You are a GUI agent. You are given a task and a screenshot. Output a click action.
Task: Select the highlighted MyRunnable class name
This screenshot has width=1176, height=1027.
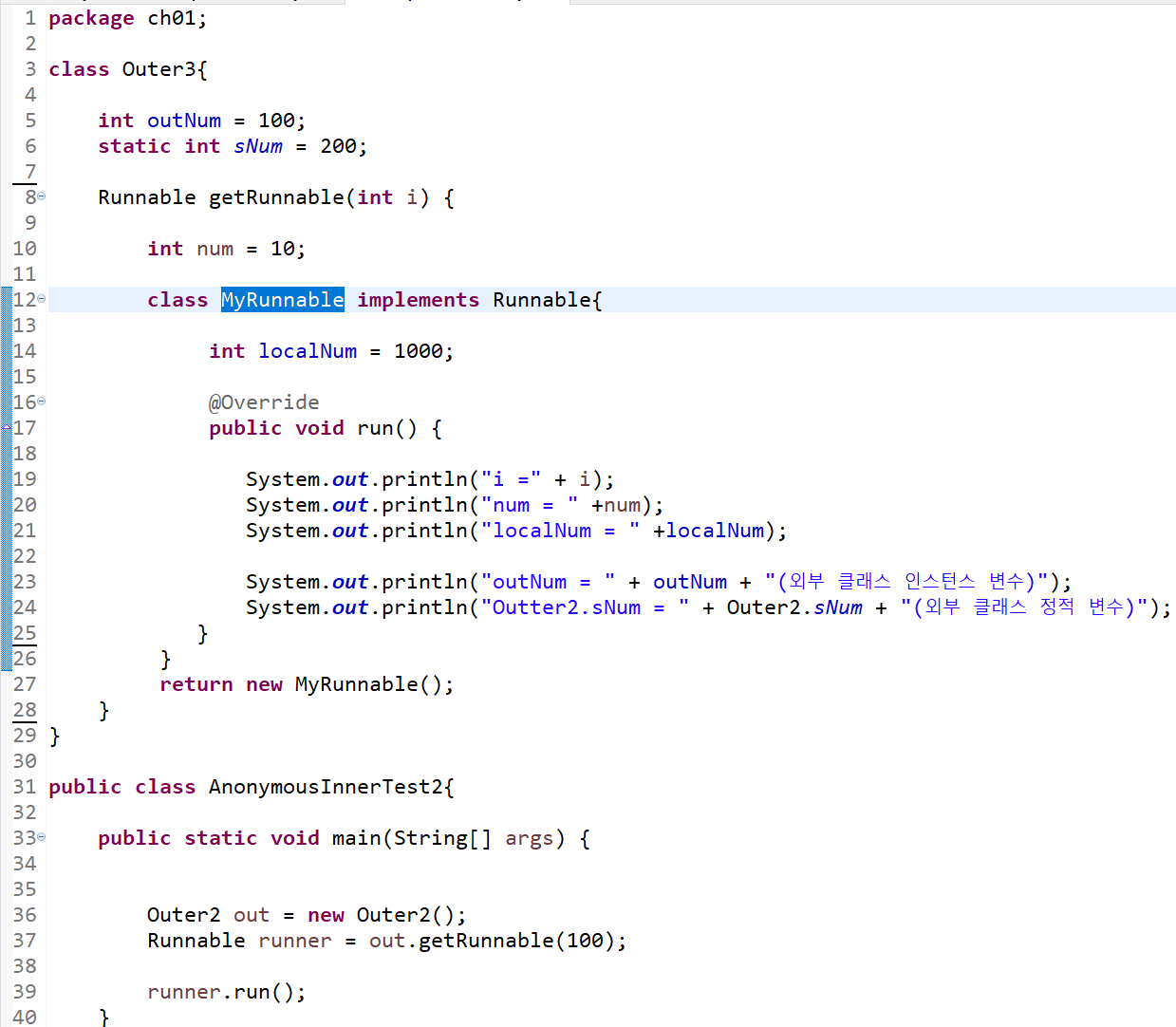(283, 300)
